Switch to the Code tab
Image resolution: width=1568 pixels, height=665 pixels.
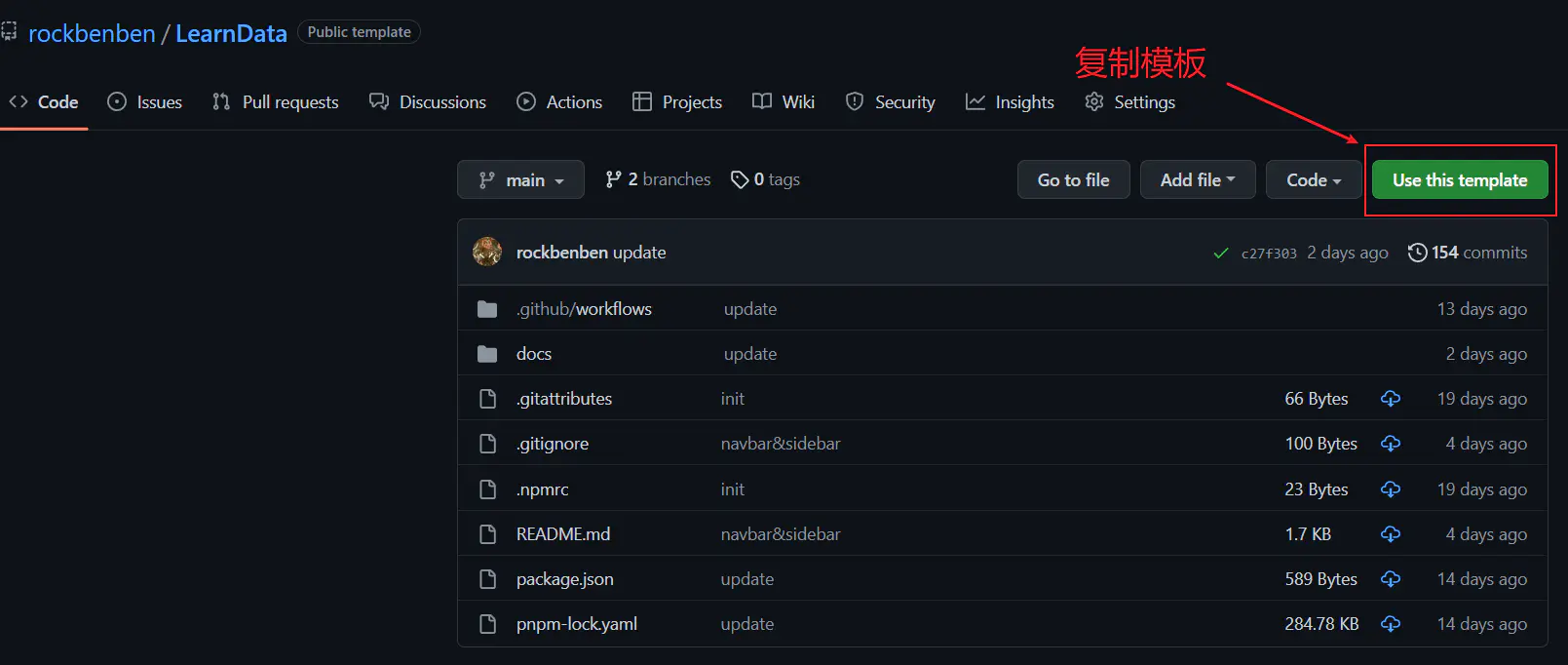pos(44,101)
